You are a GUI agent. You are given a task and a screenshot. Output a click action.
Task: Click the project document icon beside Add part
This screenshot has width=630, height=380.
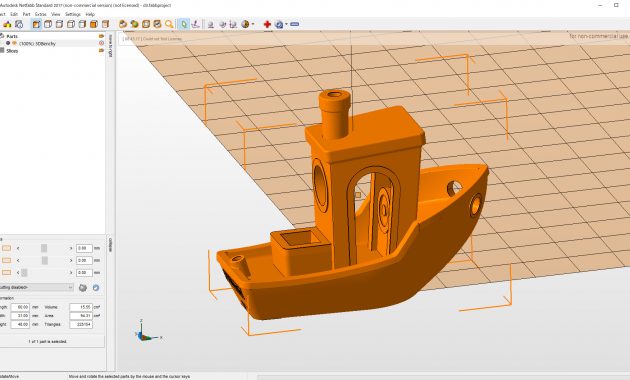tap(18, 25)
